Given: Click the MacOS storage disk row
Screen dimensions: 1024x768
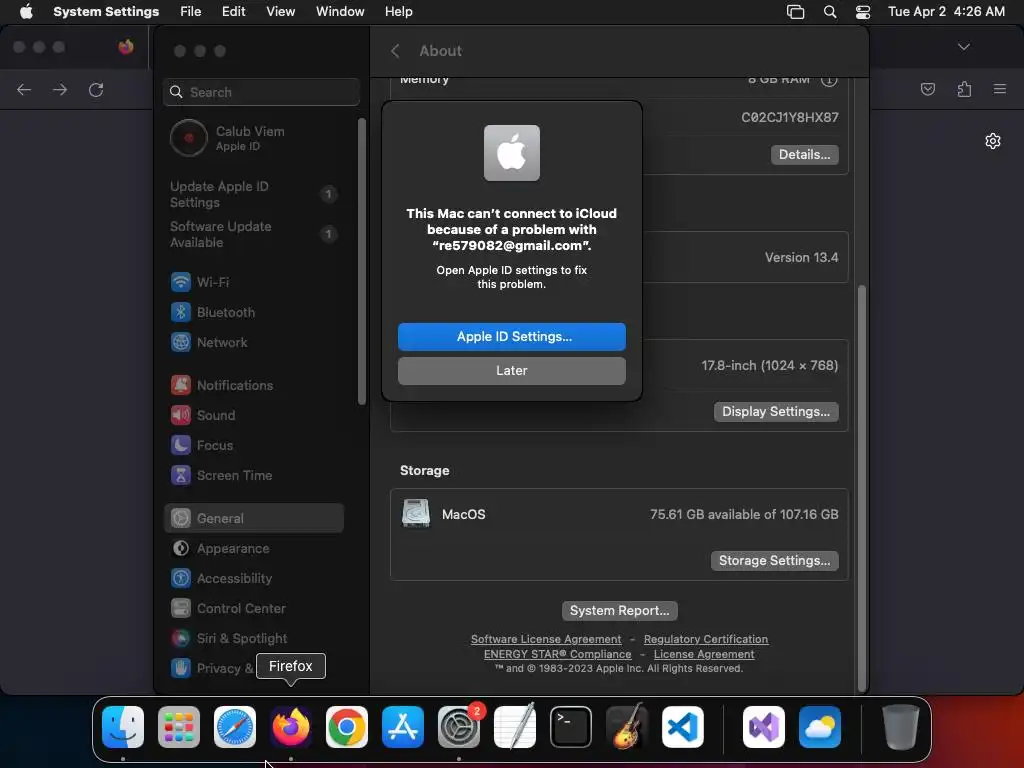Looking at the screenshot, I should 619,515.
